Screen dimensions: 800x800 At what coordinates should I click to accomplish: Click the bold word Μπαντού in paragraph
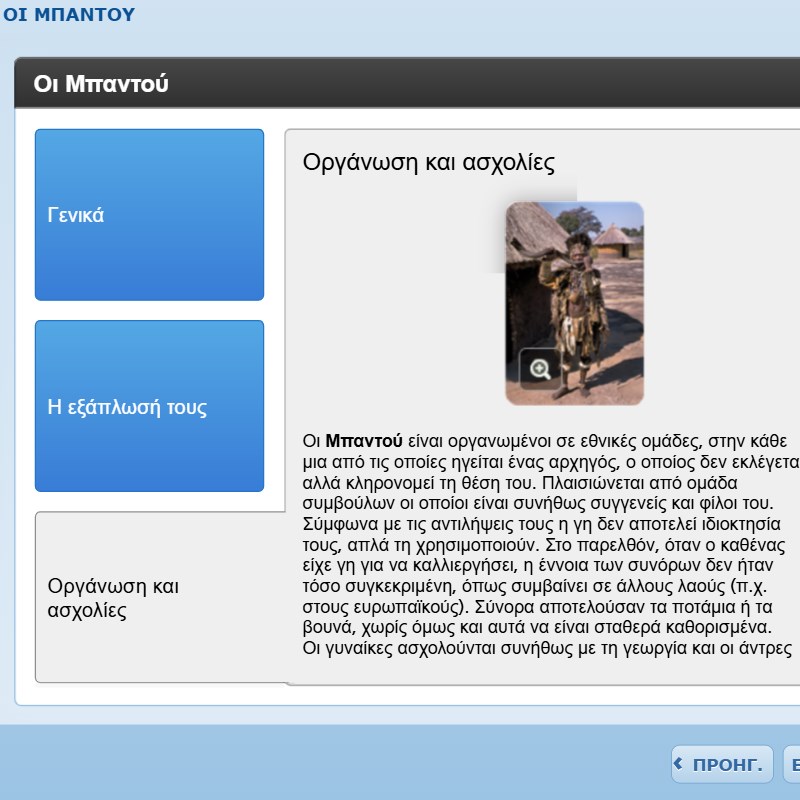click(364, 441)
